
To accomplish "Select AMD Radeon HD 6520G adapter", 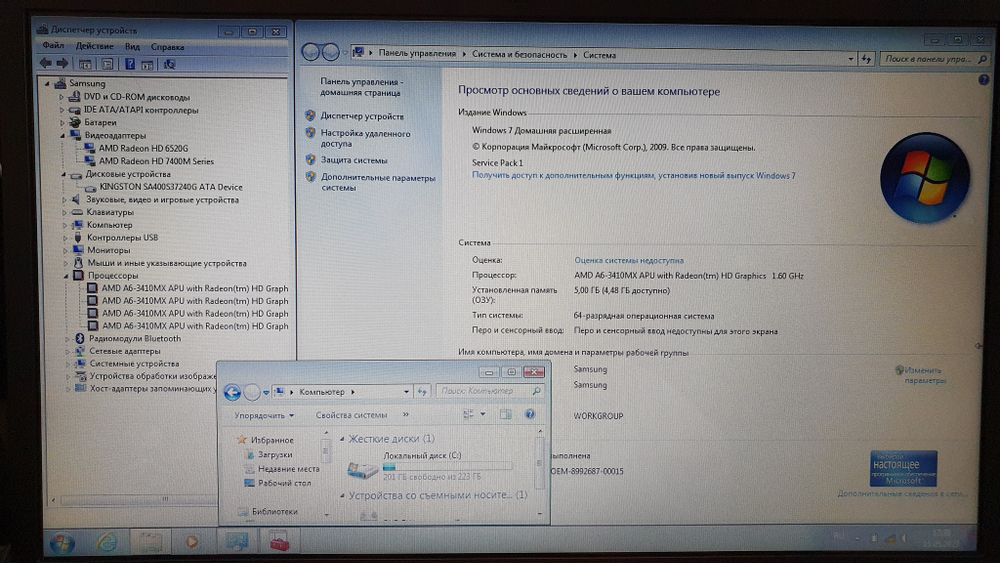I will tap(143, 148).
